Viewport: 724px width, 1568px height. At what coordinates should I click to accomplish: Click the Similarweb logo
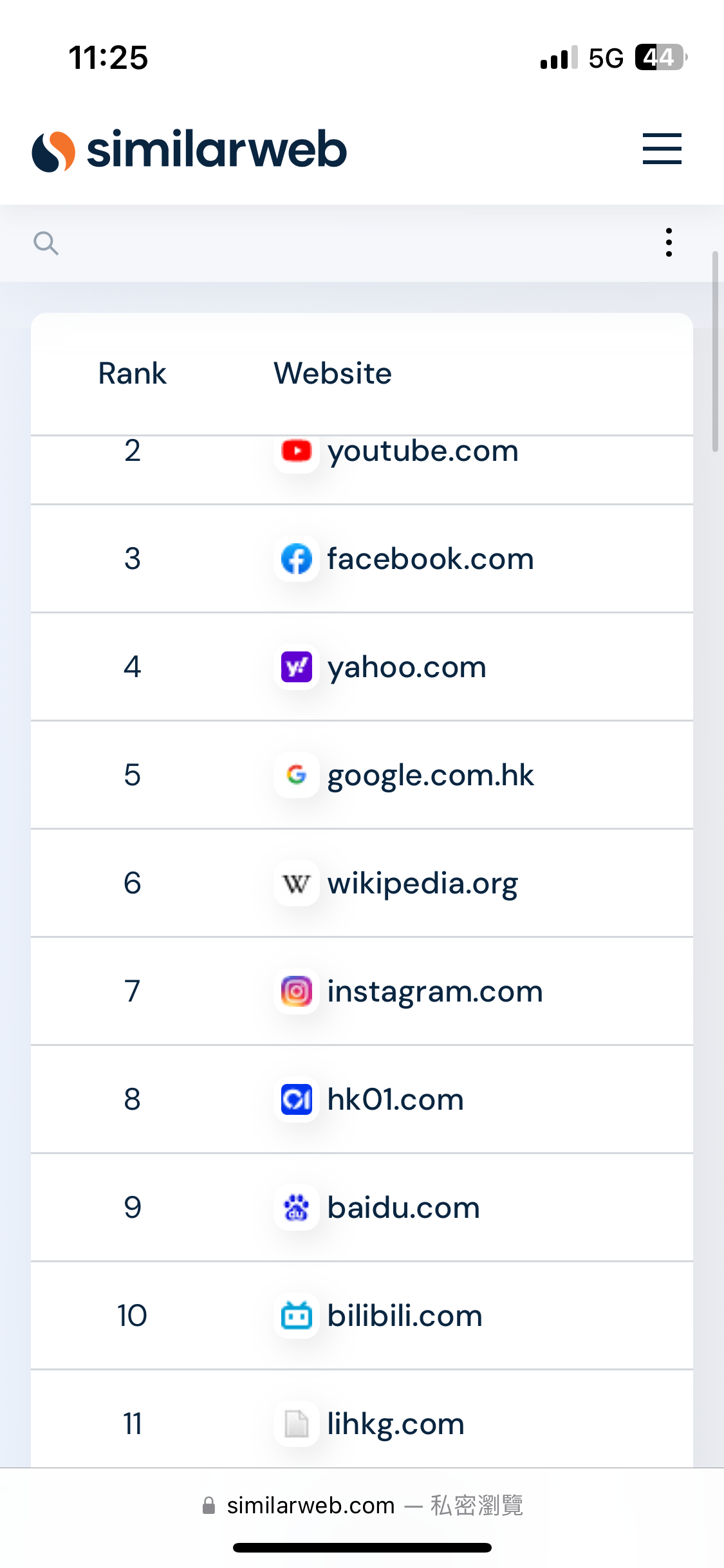189,150
